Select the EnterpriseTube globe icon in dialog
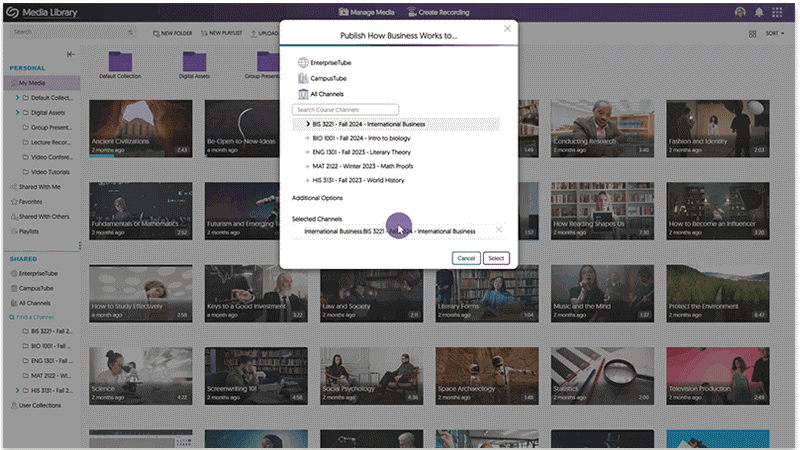This screenshot has width=800, height=450. 303,63
